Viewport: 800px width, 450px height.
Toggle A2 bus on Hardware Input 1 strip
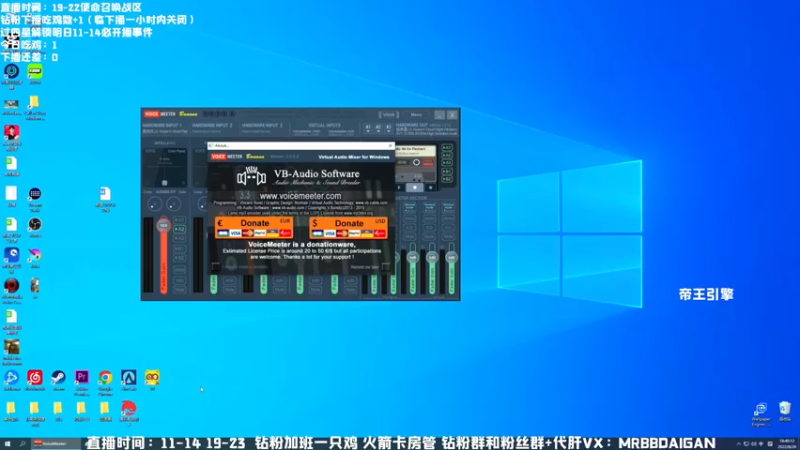(x=179, y=229)
